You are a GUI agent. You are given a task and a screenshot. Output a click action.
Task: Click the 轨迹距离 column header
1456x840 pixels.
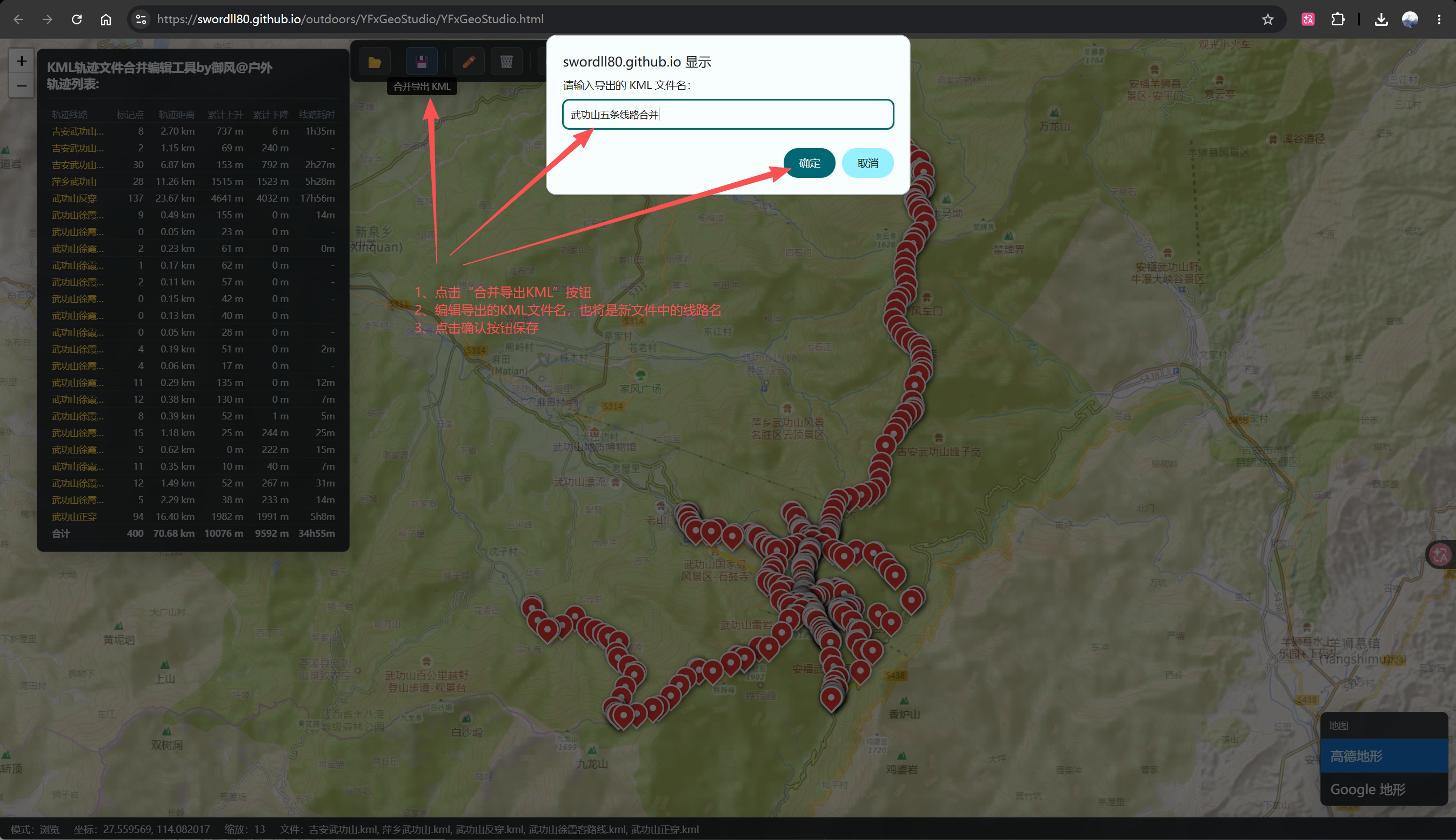[177, 114]
